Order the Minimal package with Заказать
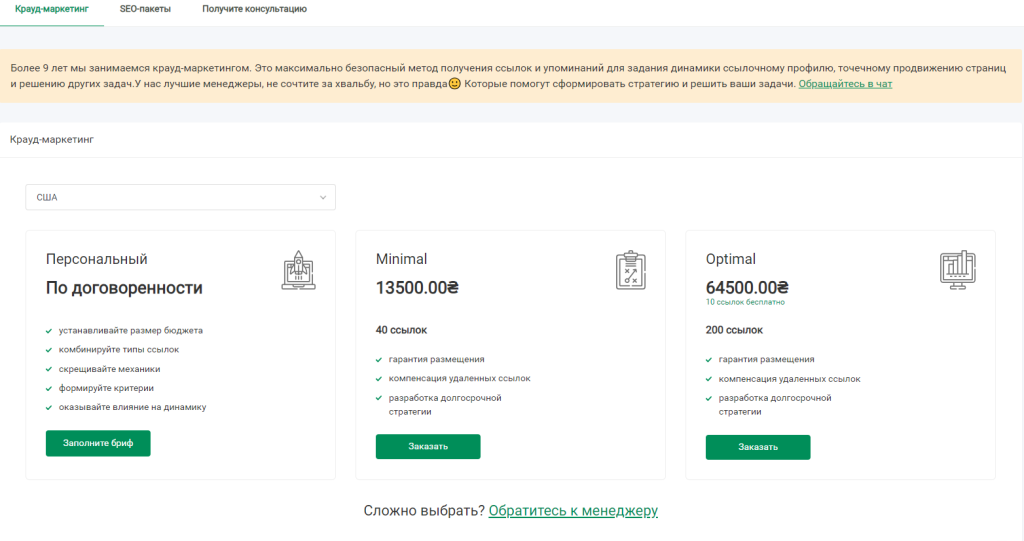 click(x=428, y=446)
